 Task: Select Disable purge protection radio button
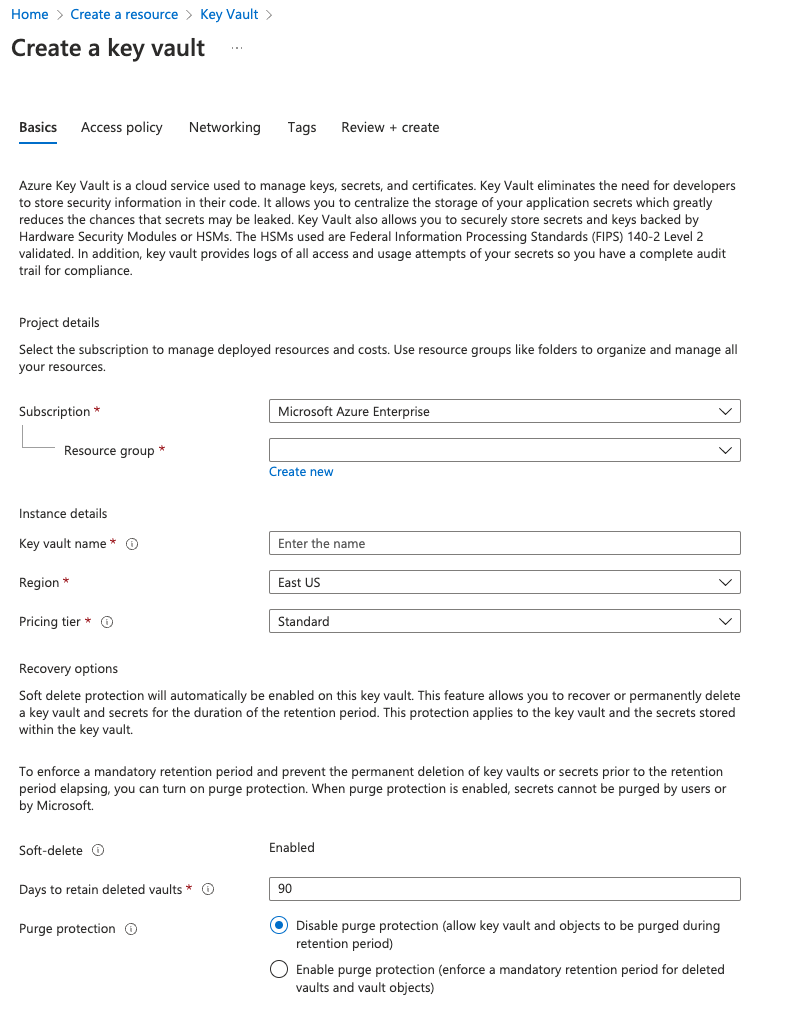tap(279, 925)
